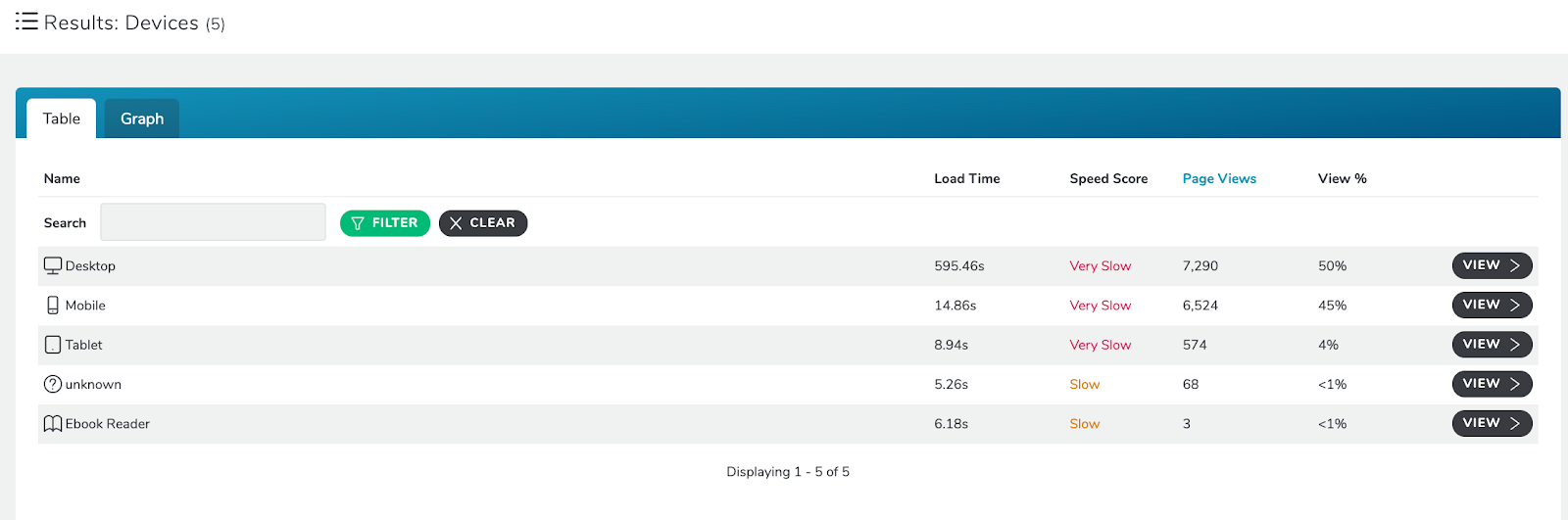Select the Ebook Reader row name
The height and width of the screenshot is (520, 1568).
tap(107, 424)
